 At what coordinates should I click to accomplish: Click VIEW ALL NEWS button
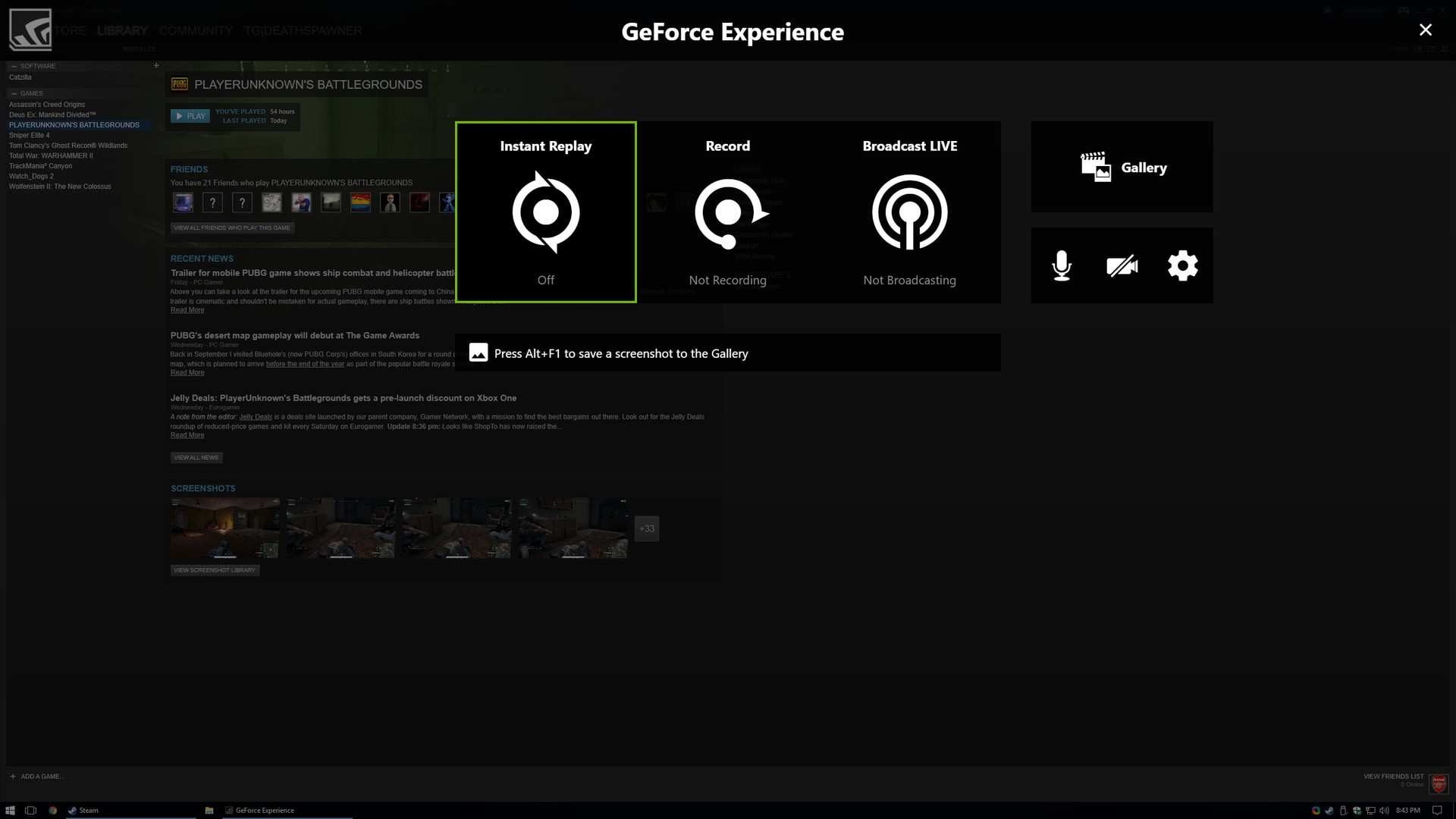(x=196, y=457)
